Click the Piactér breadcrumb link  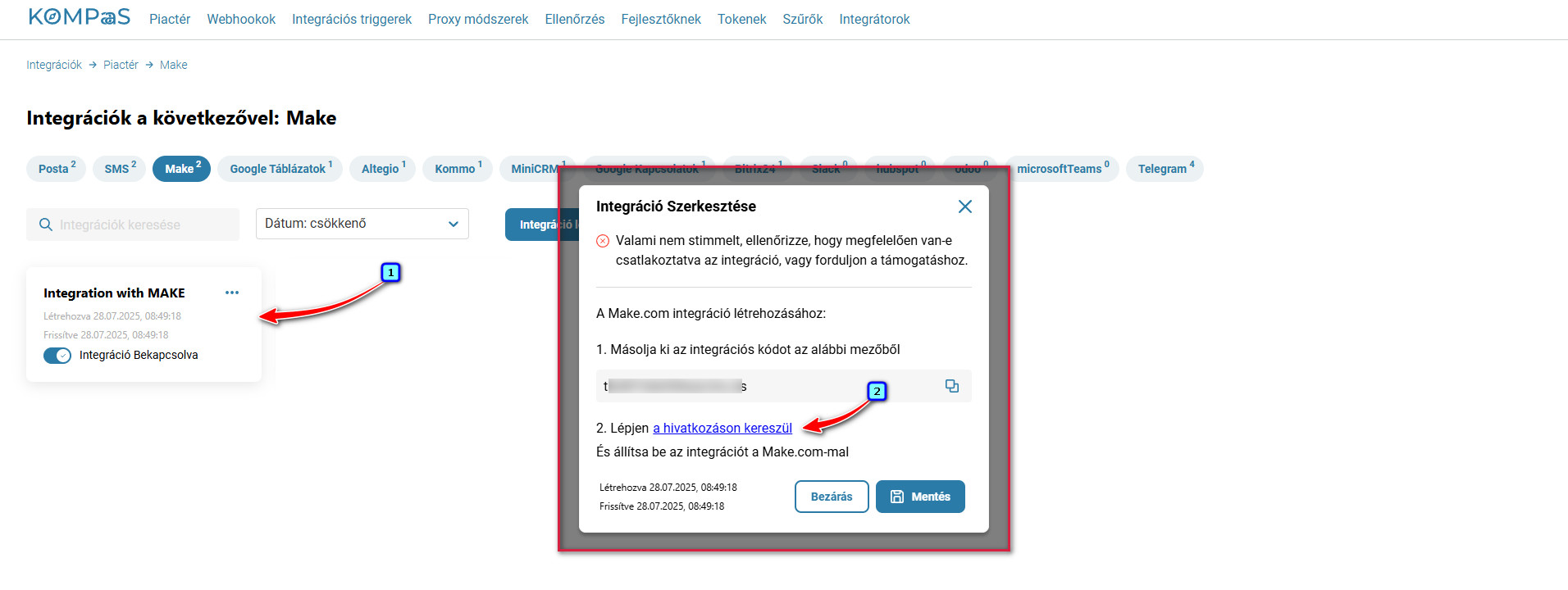121,65
